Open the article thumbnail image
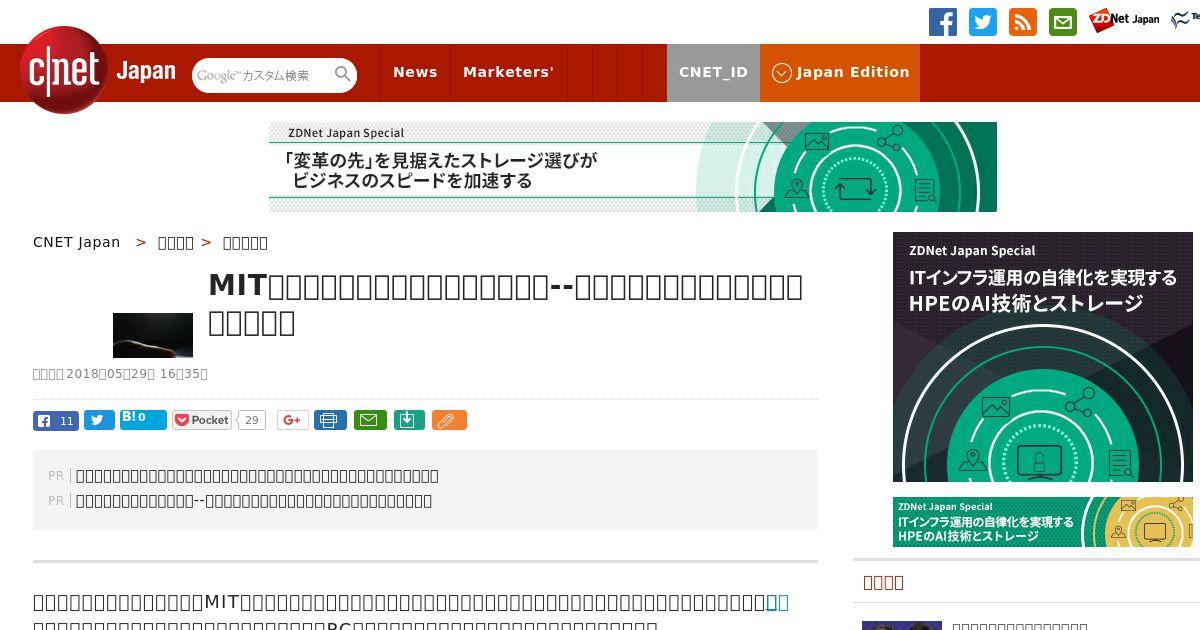 coord(153,335)
